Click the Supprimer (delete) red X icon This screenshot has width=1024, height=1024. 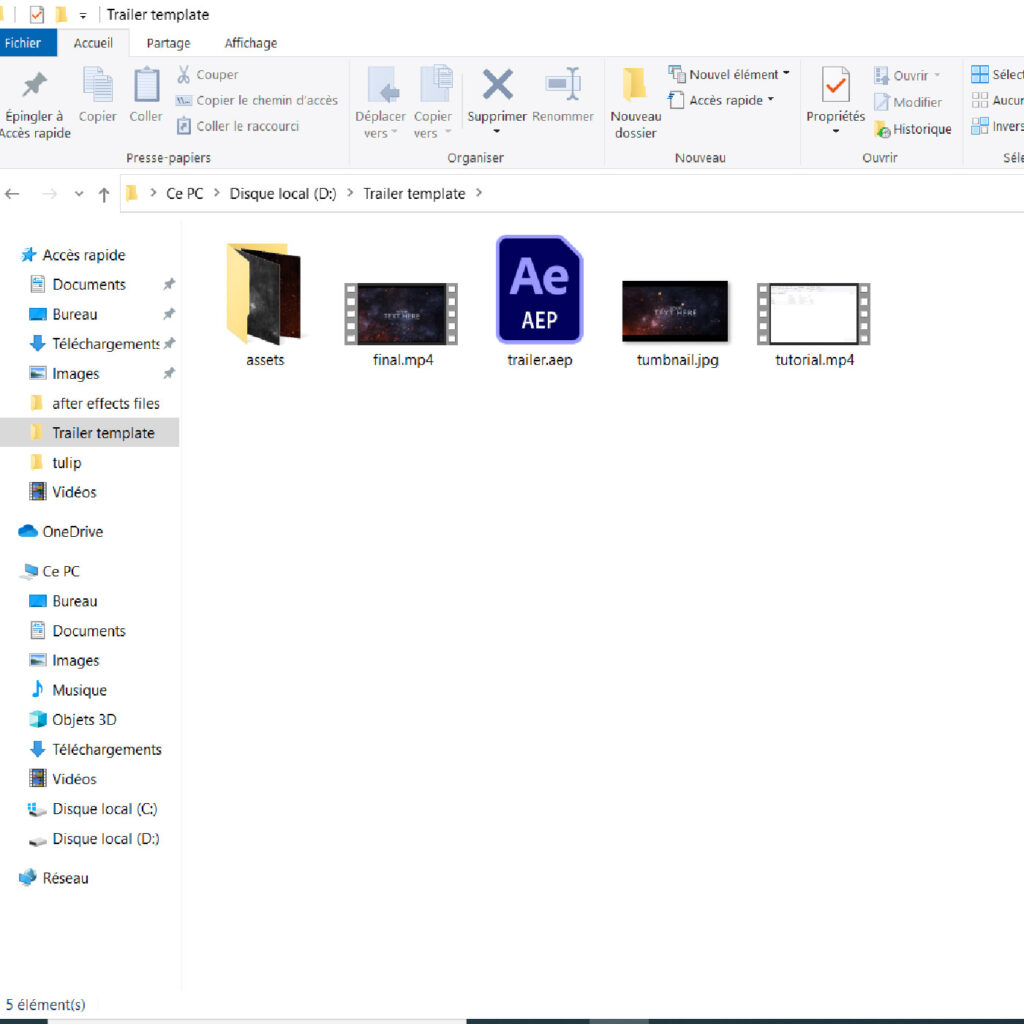(497, 86)
